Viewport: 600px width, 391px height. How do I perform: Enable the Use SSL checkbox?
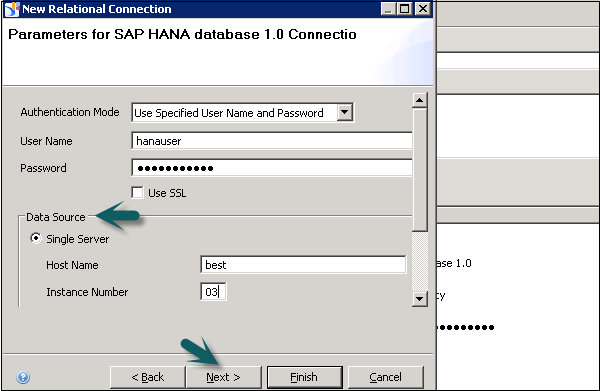point(137,192)
